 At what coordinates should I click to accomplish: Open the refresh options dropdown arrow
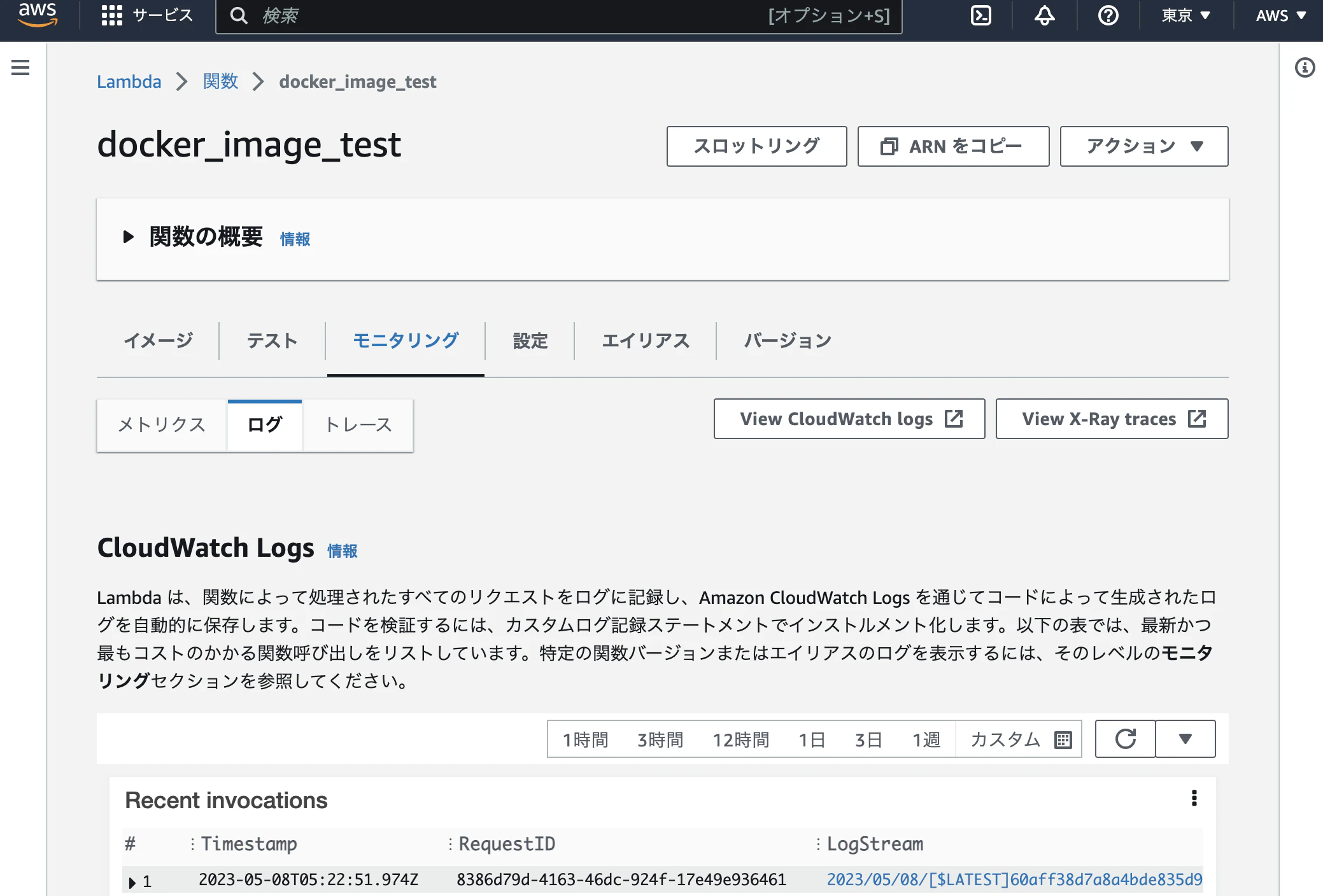1185,739
